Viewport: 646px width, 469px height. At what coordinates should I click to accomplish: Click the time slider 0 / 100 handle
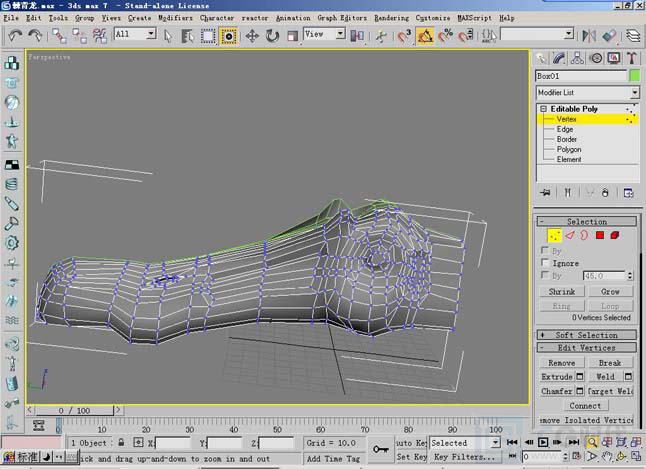coord(74,410)
